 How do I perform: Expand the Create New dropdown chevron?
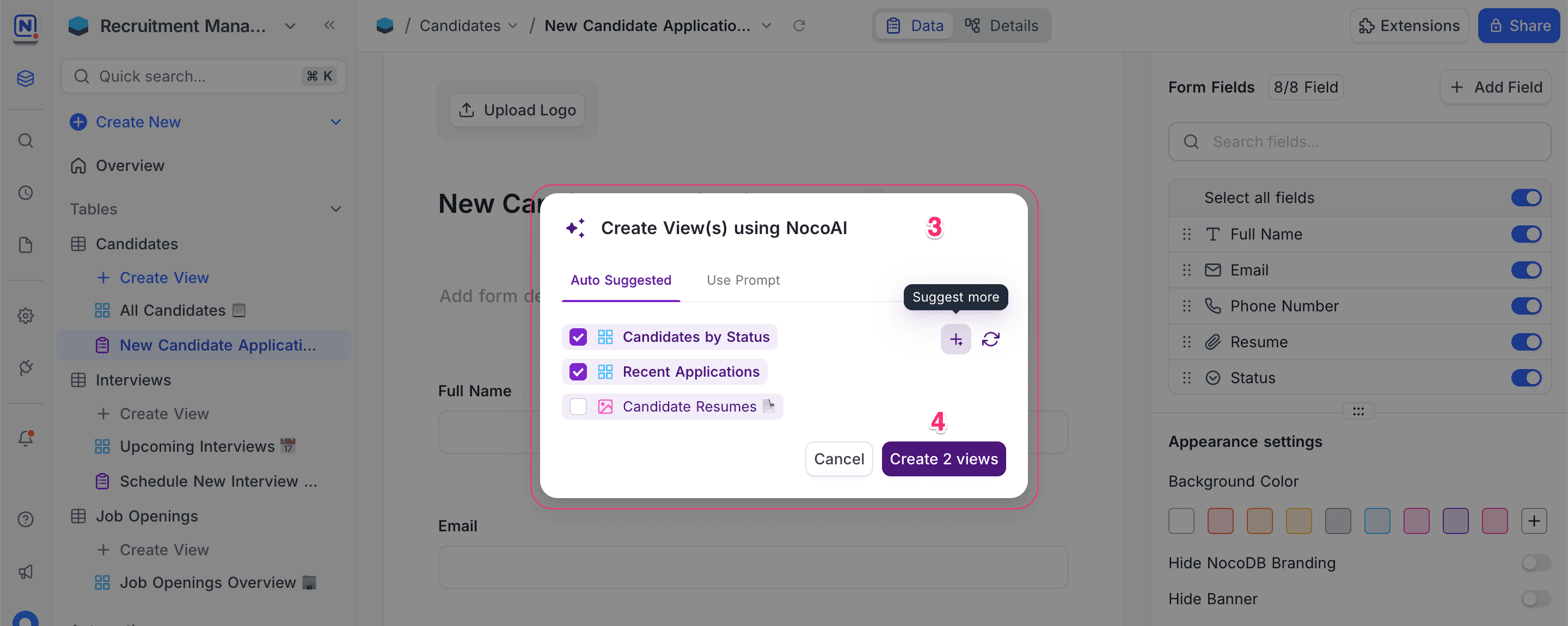335,122
